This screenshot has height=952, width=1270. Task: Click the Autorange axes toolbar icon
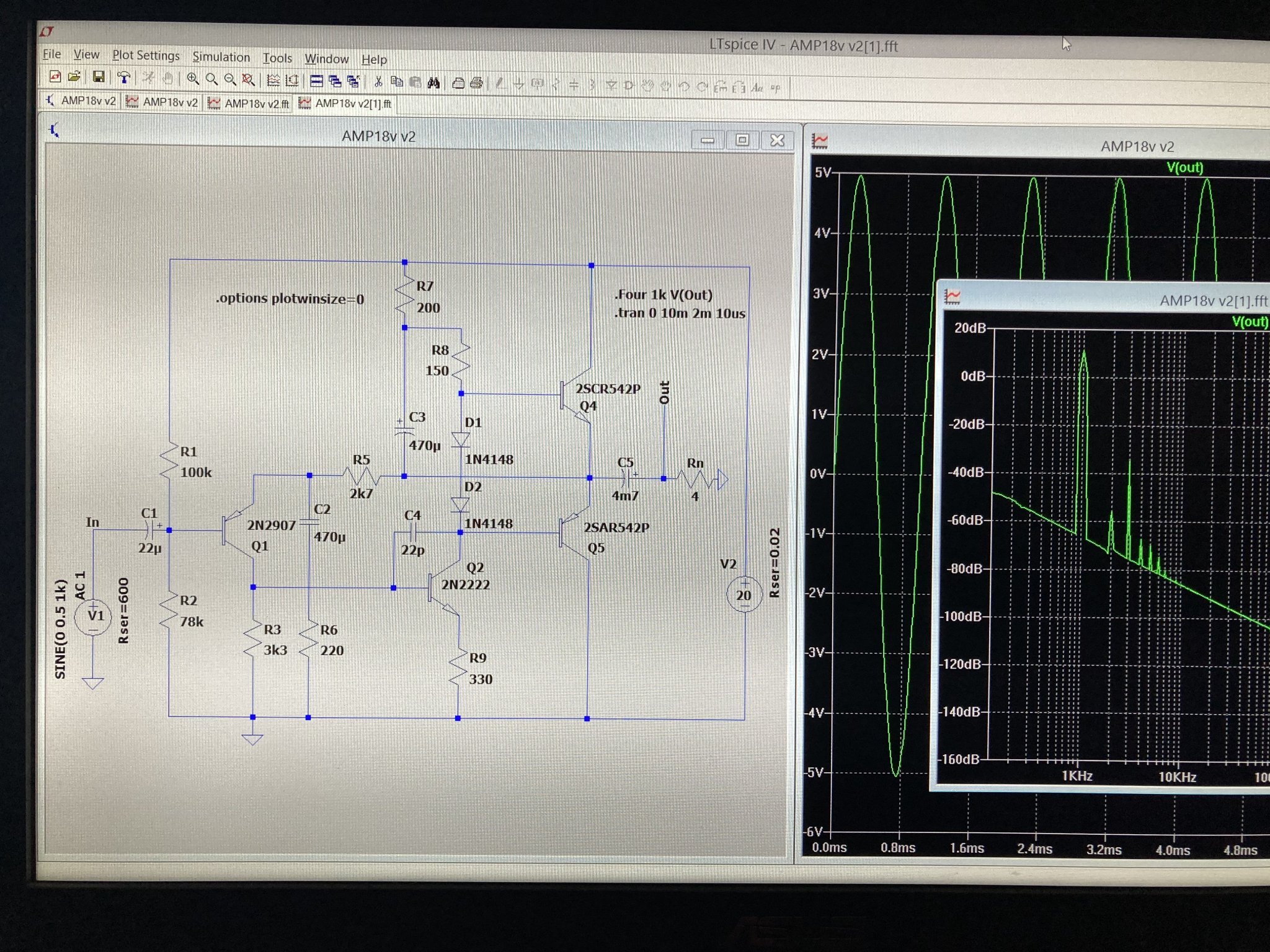click(292, 80)
